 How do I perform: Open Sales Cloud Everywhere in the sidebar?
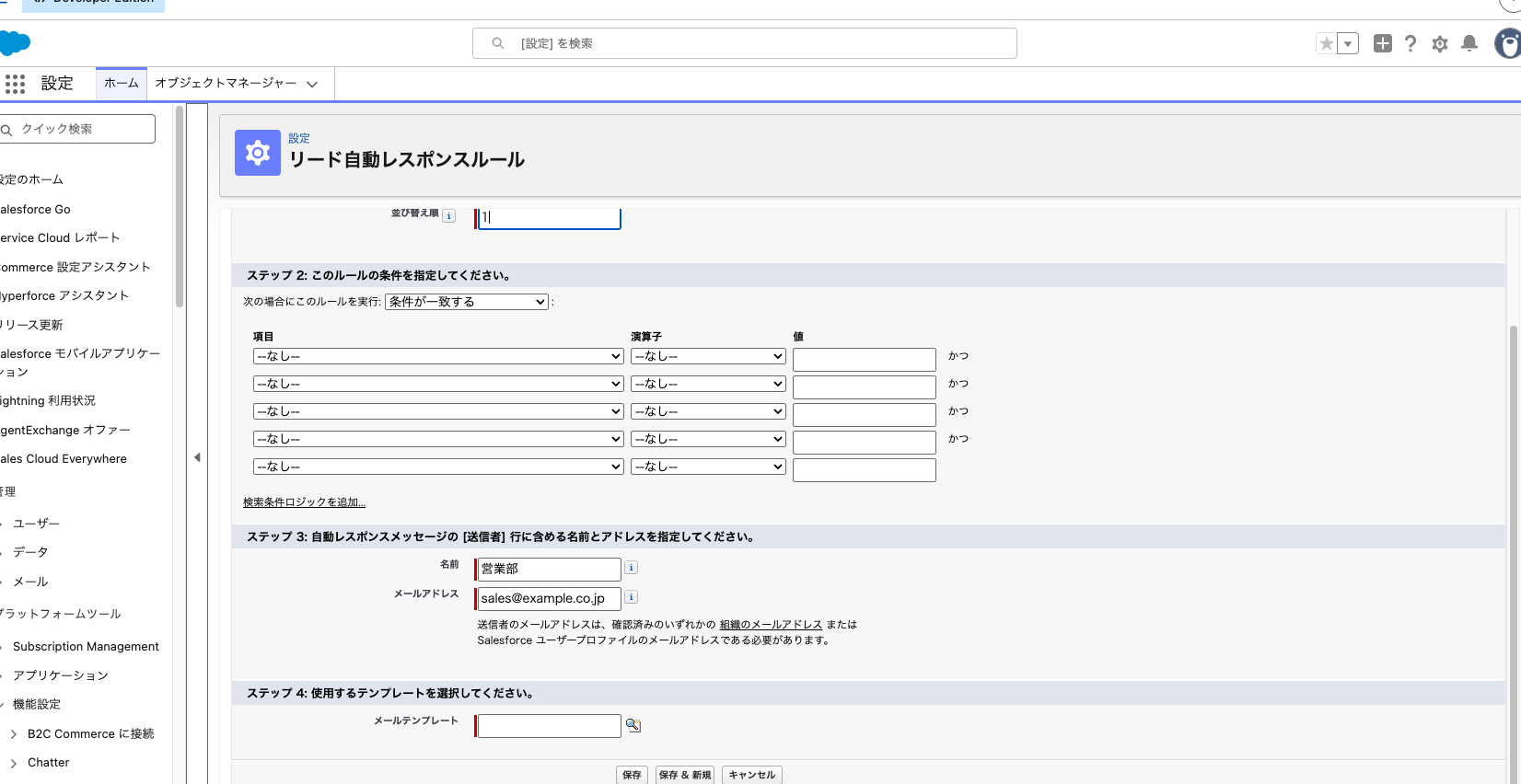coord(64,459)
